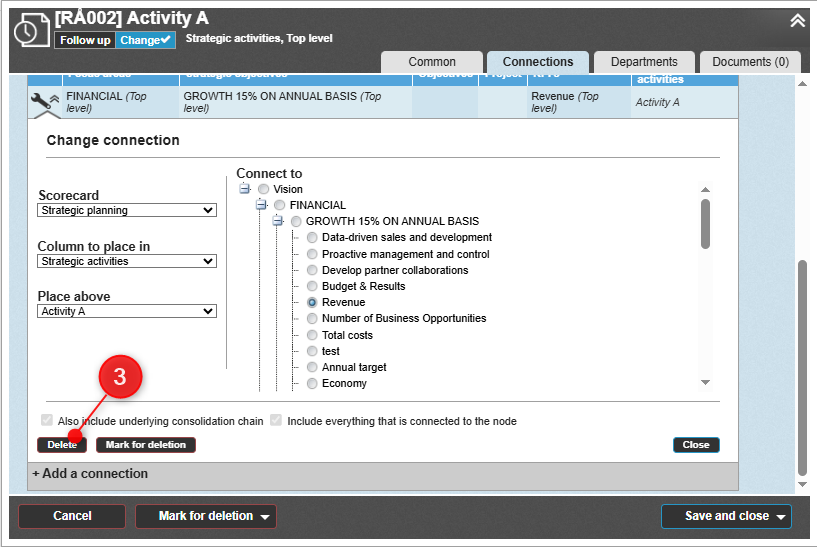Open the Scorecard dropdown
Viewport: 817px width, 547px height.
[x=127, y=210]
